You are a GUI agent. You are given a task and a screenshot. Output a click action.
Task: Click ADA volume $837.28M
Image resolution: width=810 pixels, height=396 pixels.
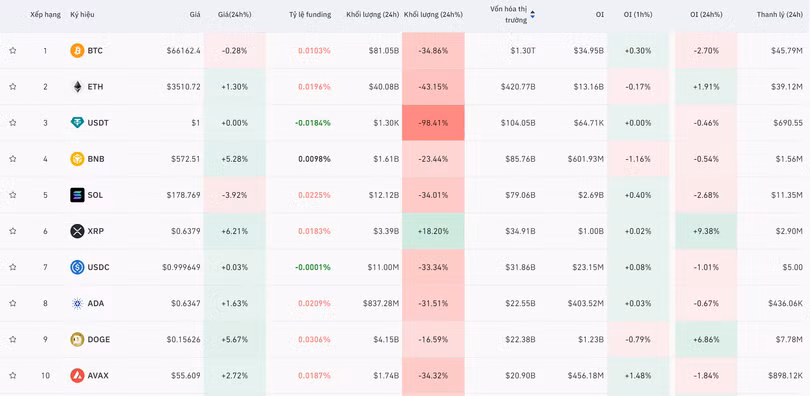click(381, 304)
